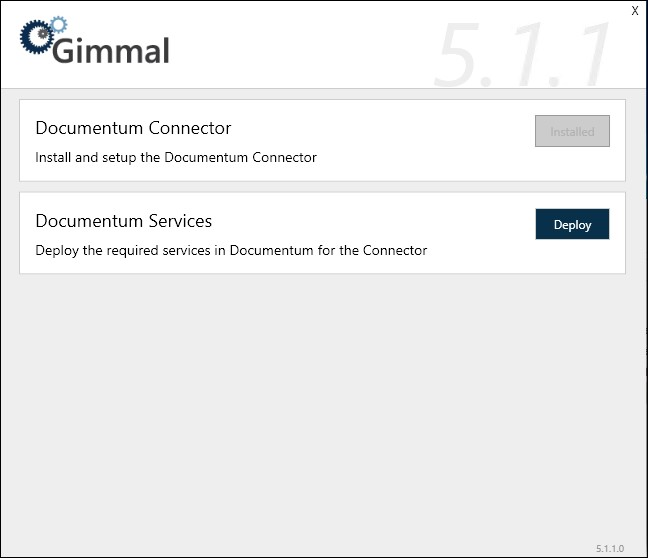Click the Deploy the required services description
The width and height of the screenshot is (648, 558).
point(231,250)
